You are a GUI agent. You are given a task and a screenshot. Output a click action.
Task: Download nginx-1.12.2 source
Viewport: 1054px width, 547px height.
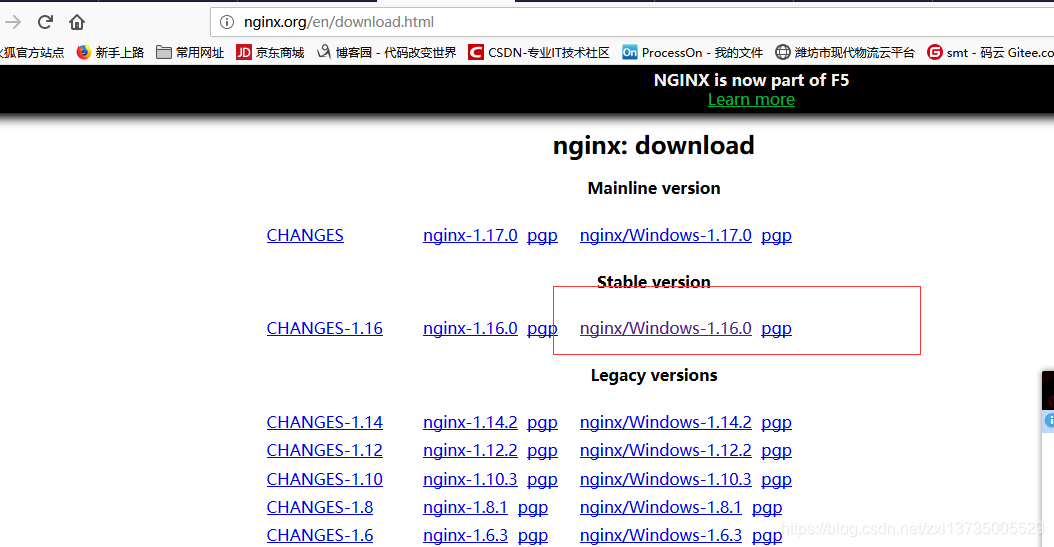[470, 450]
